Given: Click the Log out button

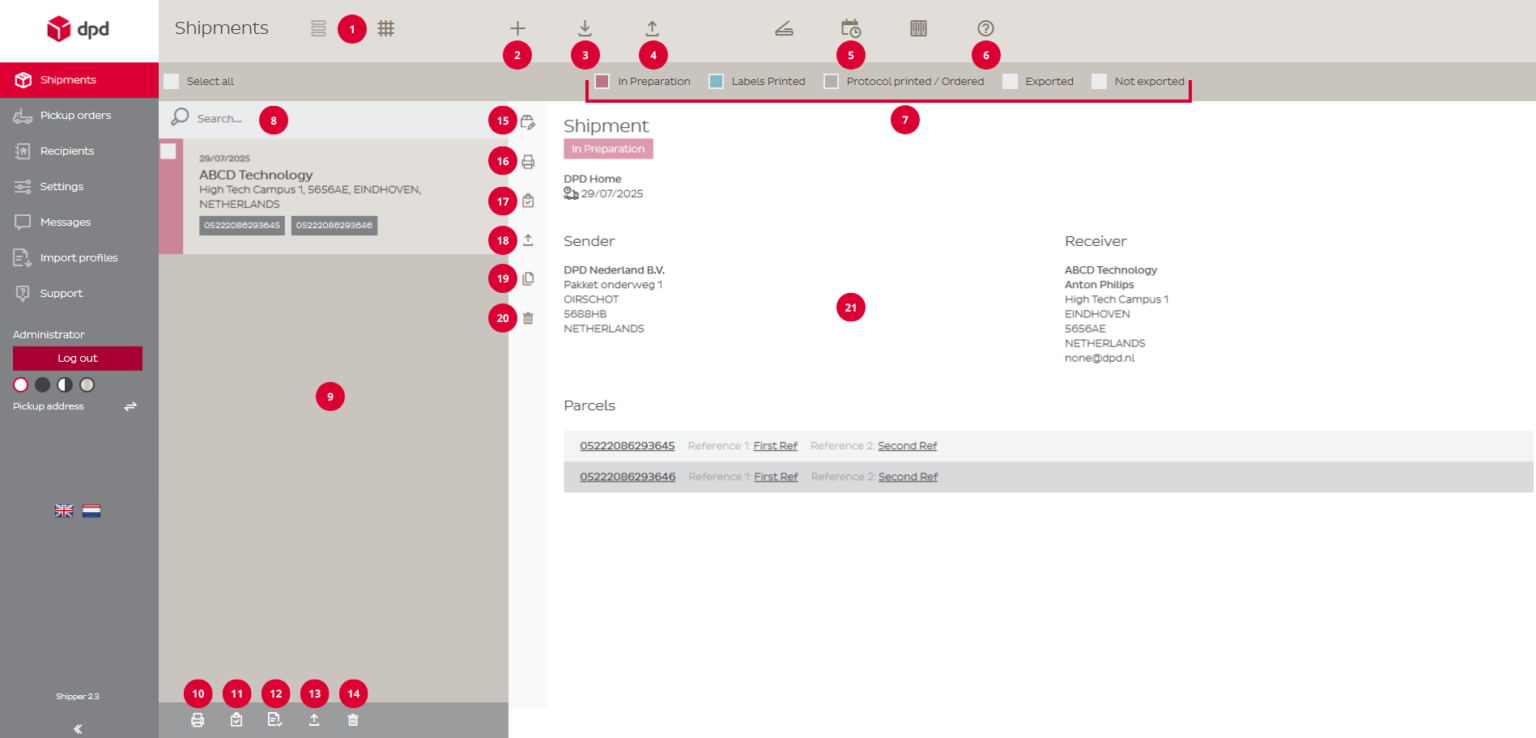Looking at the screenshot, I should tap(77, 358).
